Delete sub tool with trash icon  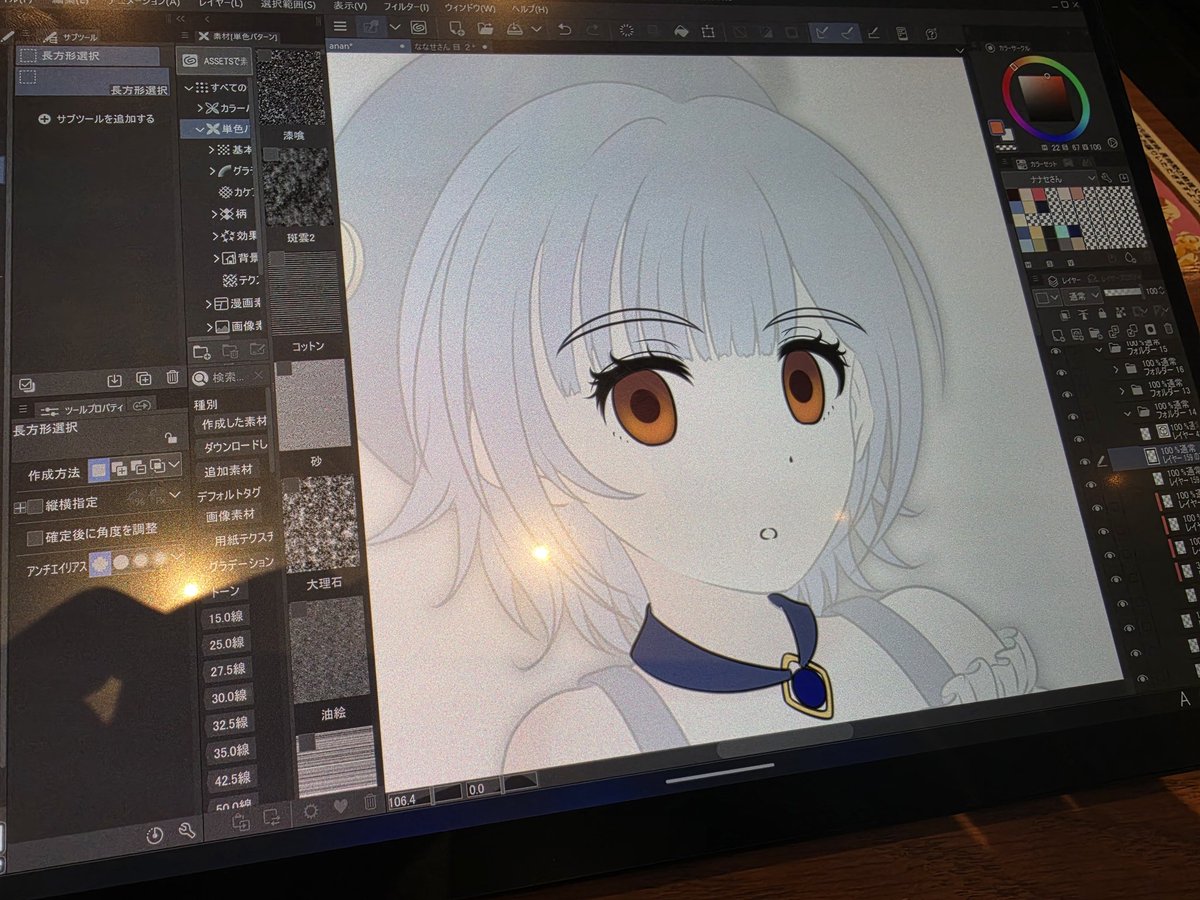click(x=172, y=378)
